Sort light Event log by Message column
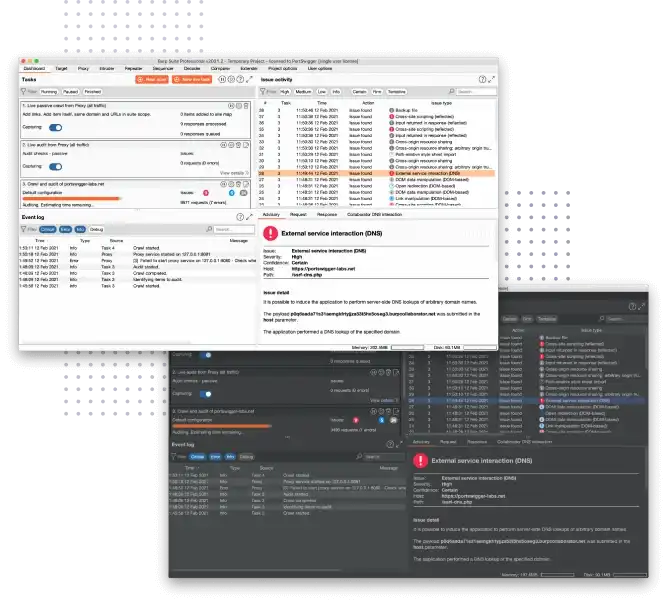The image size is (667, 603). [239, 241]
